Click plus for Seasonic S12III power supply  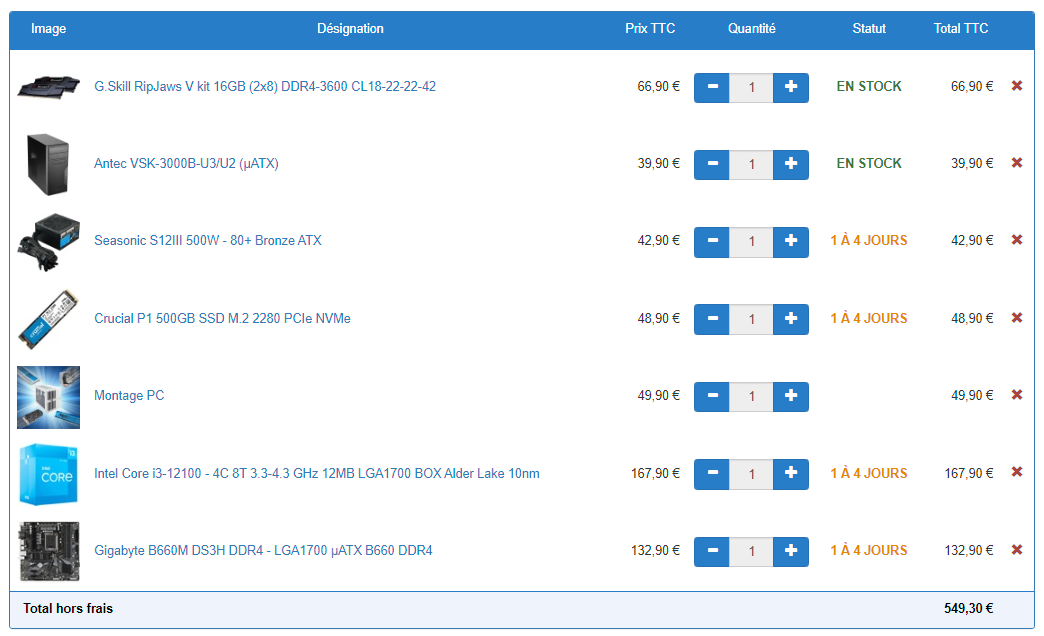[791, 242]
